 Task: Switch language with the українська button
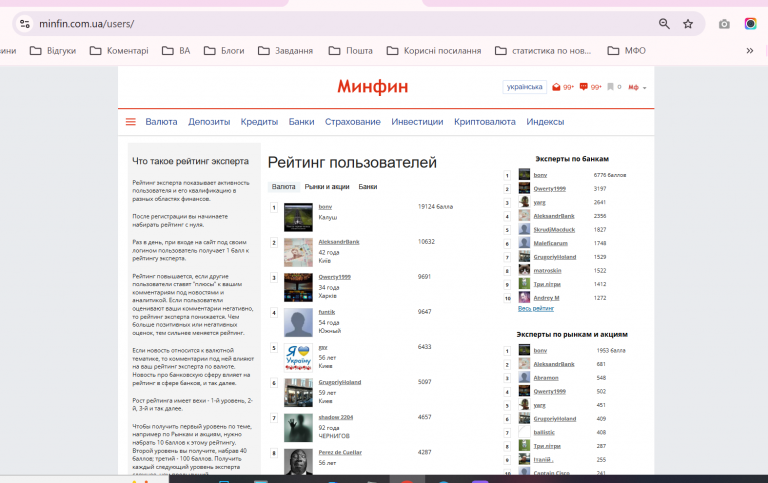coord(525,87)
